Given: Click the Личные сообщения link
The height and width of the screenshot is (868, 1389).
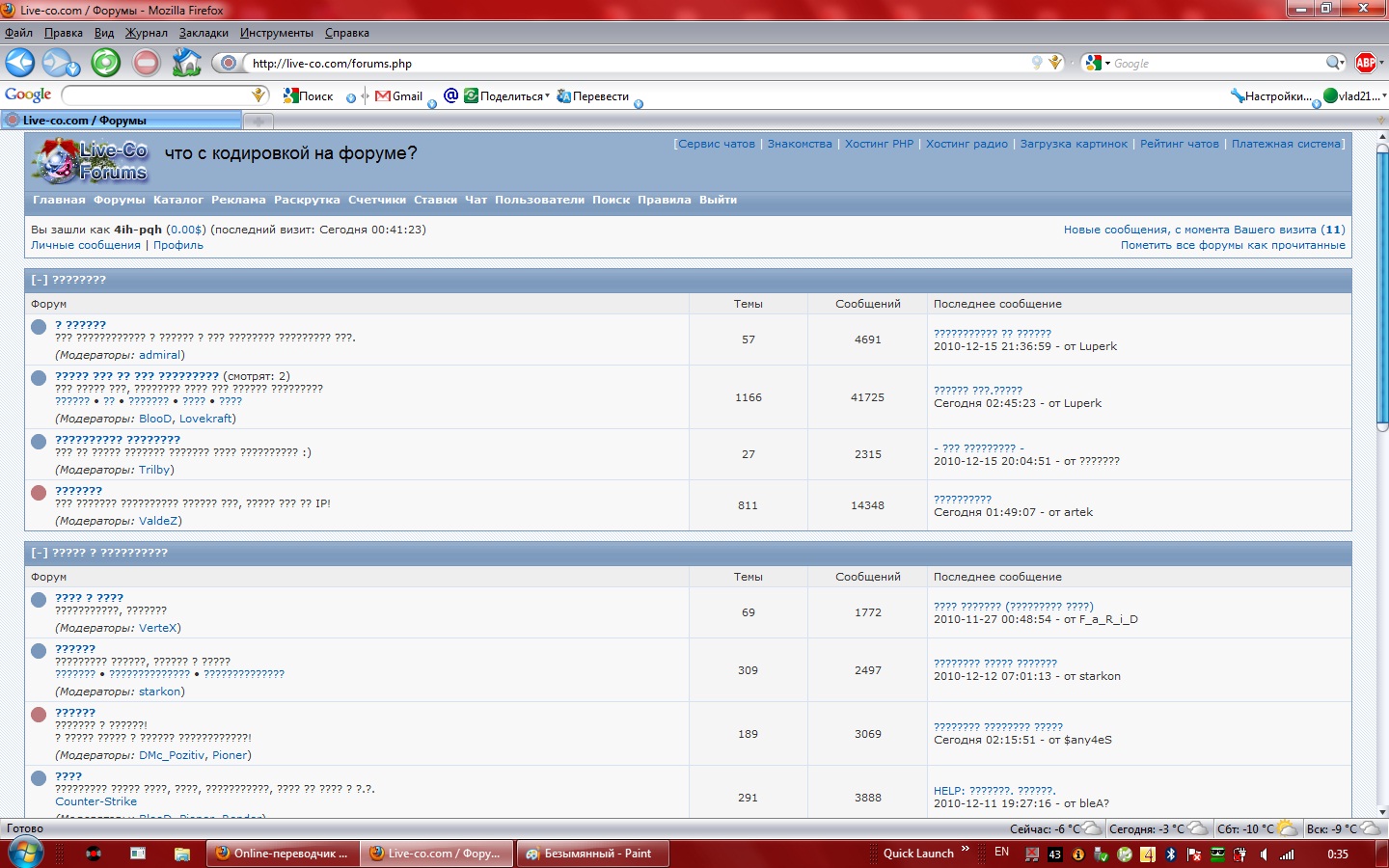Looking at the screenshot, I should 86,245.
